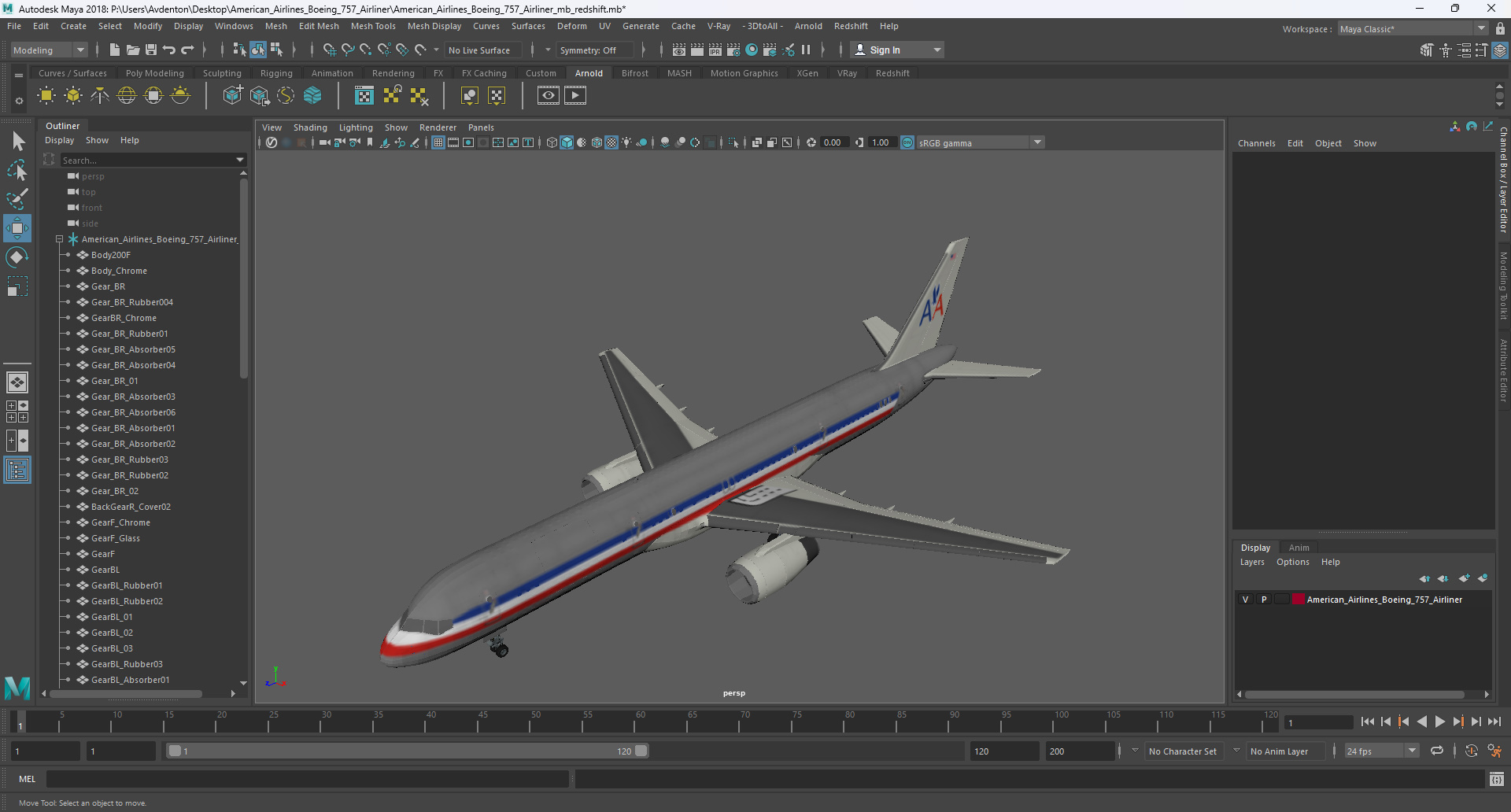The width and height of the screenshot is (1511, 812).
Task: Click the Undo arrow icon
Action: (169, 50)
